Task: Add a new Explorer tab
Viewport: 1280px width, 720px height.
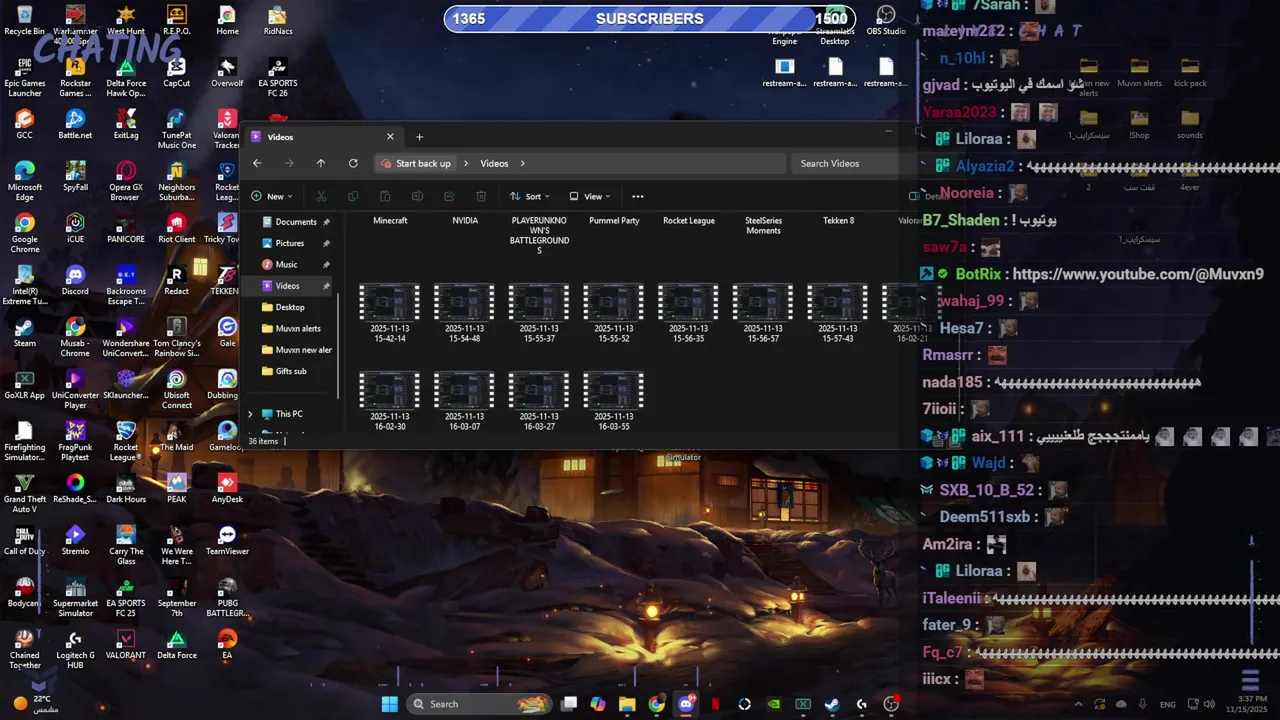Action: (x=419, y=137)
